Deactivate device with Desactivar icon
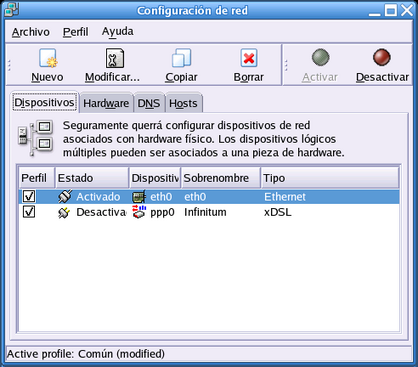This screenshot has height=367, width=418. pos(382,57)
